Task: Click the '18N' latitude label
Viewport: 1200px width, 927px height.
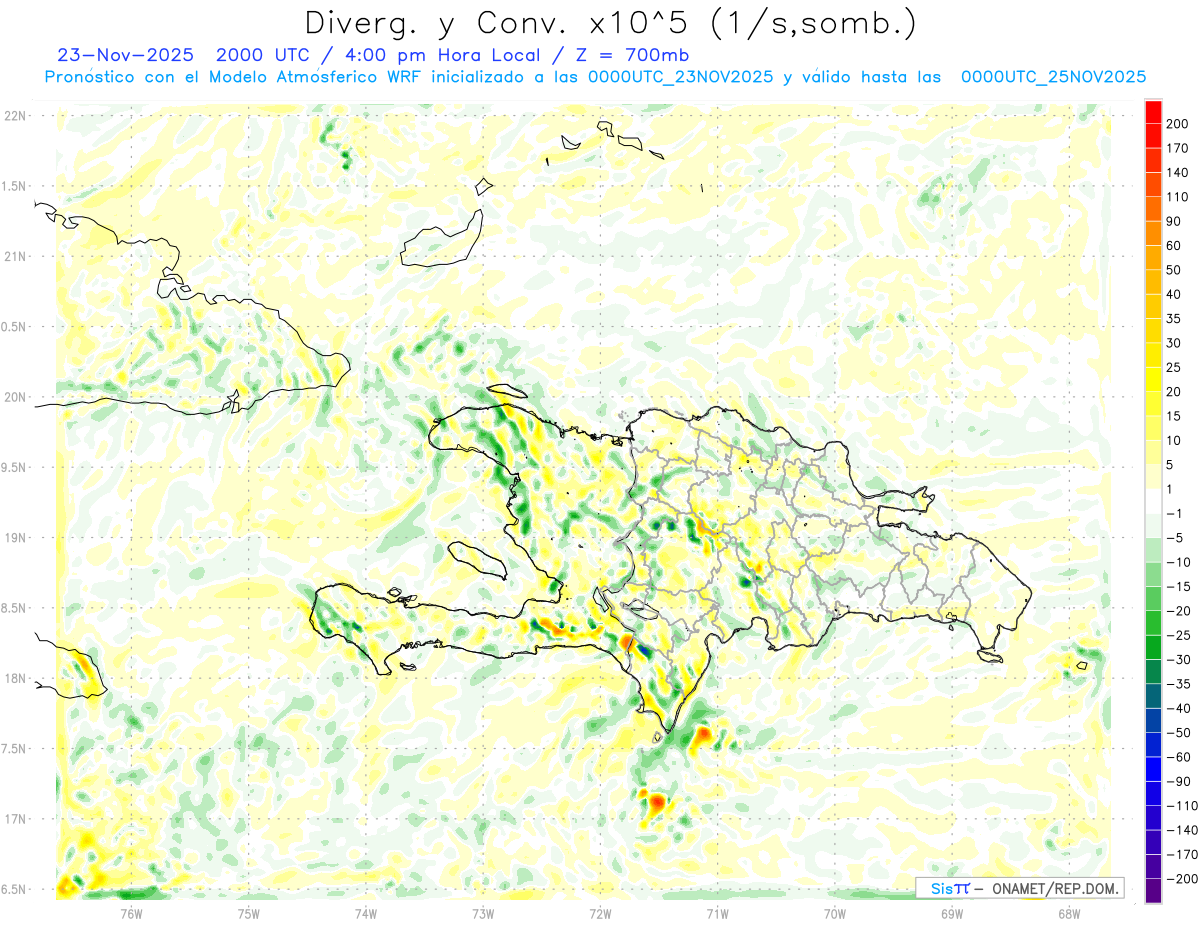Action: (15, 678)
